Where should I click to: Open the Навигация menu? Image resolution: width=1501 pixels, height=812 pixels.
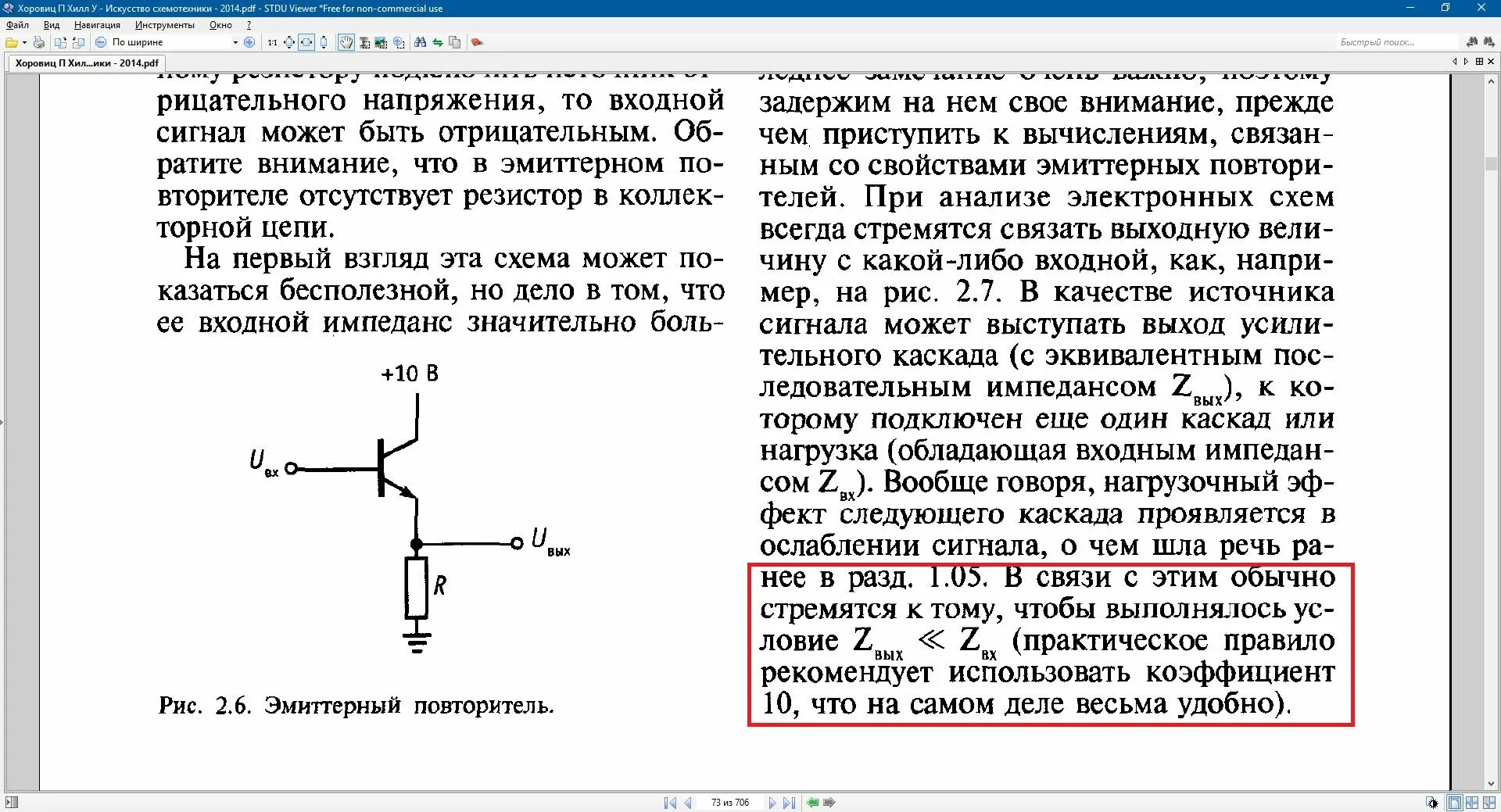click(x=97, y=25)
